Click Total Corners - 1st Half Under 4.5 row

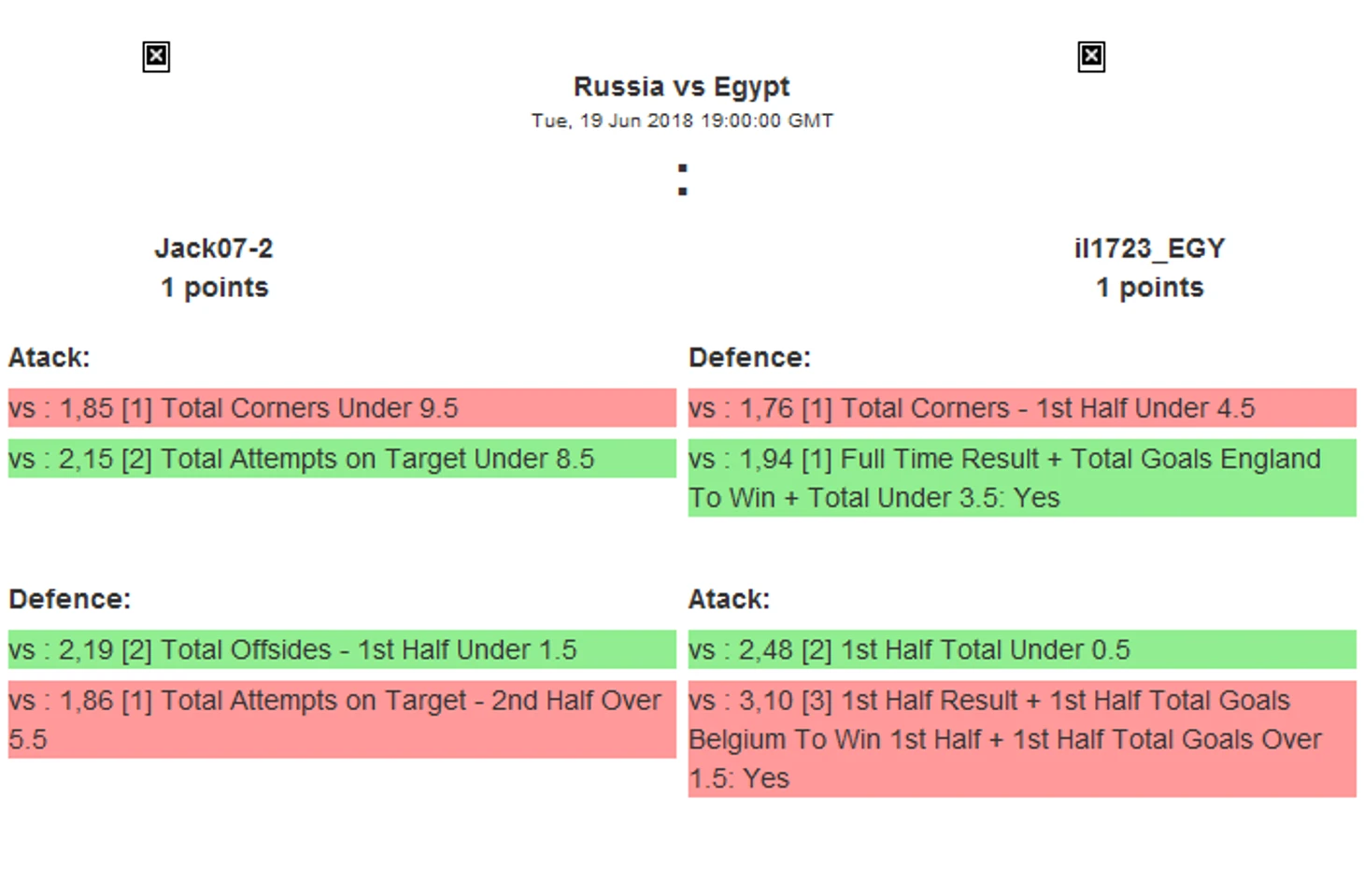pyautogui.click(x=1021, y=408)
